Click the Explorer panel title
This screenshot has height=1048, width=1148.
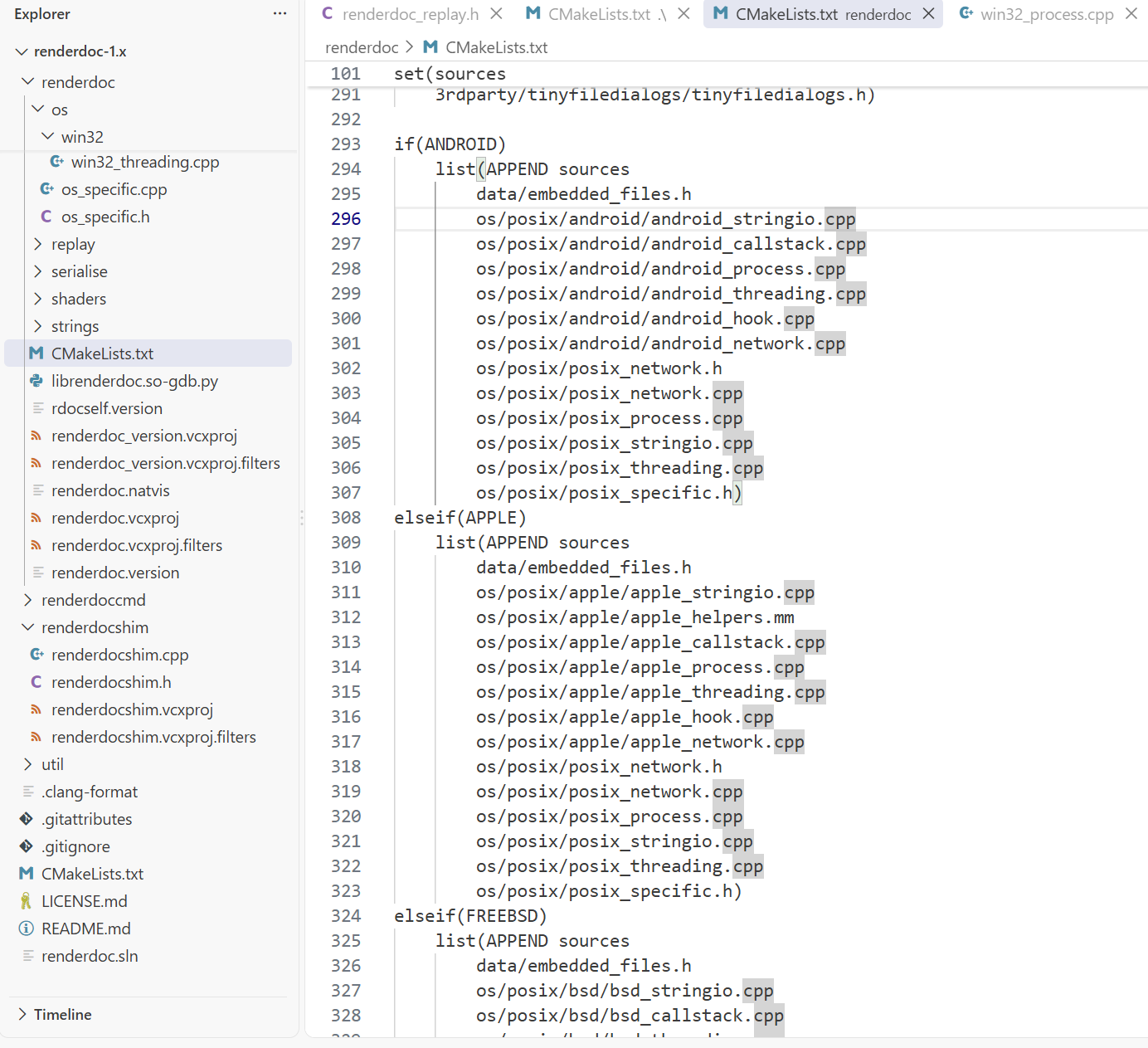pos(42,14)
